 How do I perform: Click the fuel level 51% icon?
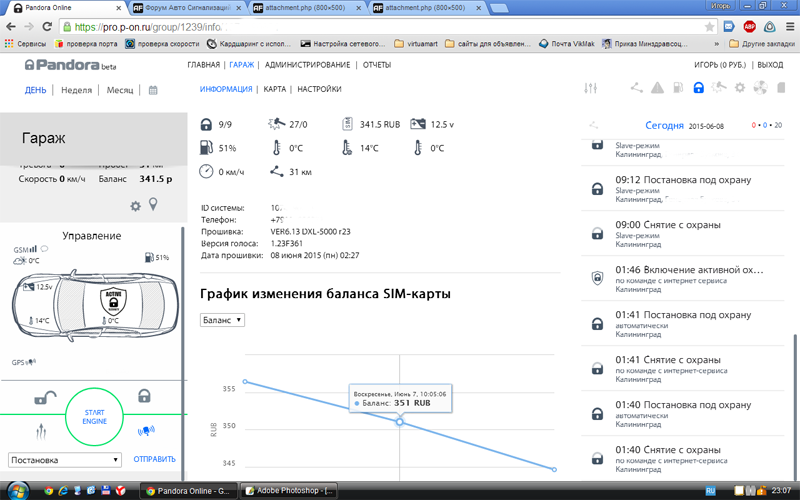pos(206,148)
